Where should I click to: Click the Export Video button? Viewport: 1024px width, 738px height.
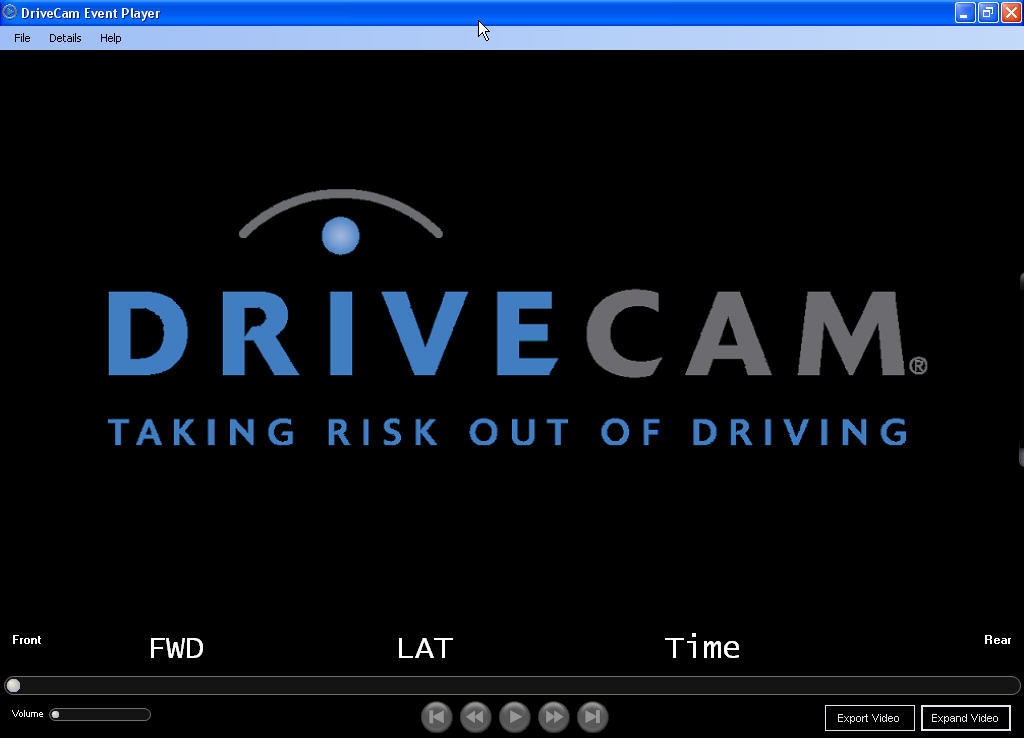[x=869, y=718]
